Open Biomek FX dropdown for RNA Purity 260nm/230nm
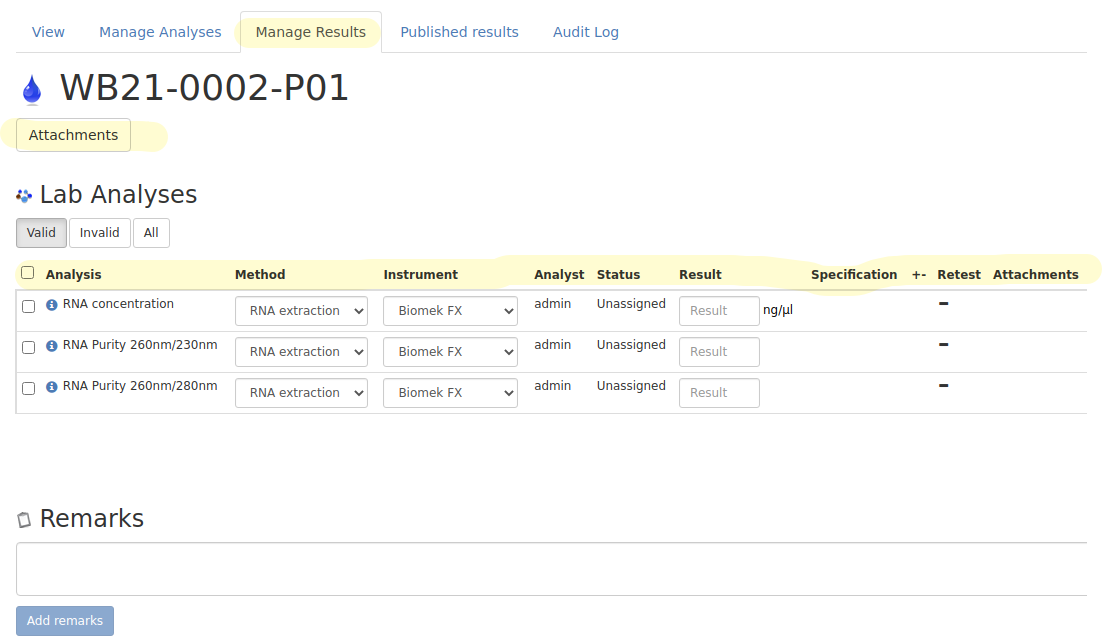Screen dimensions: 1102x640 [449, 351]
